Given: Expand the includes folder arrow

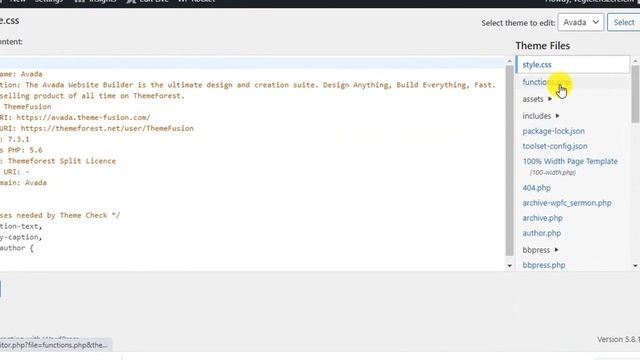Looking at the screenshot, I should coord(557,116).
